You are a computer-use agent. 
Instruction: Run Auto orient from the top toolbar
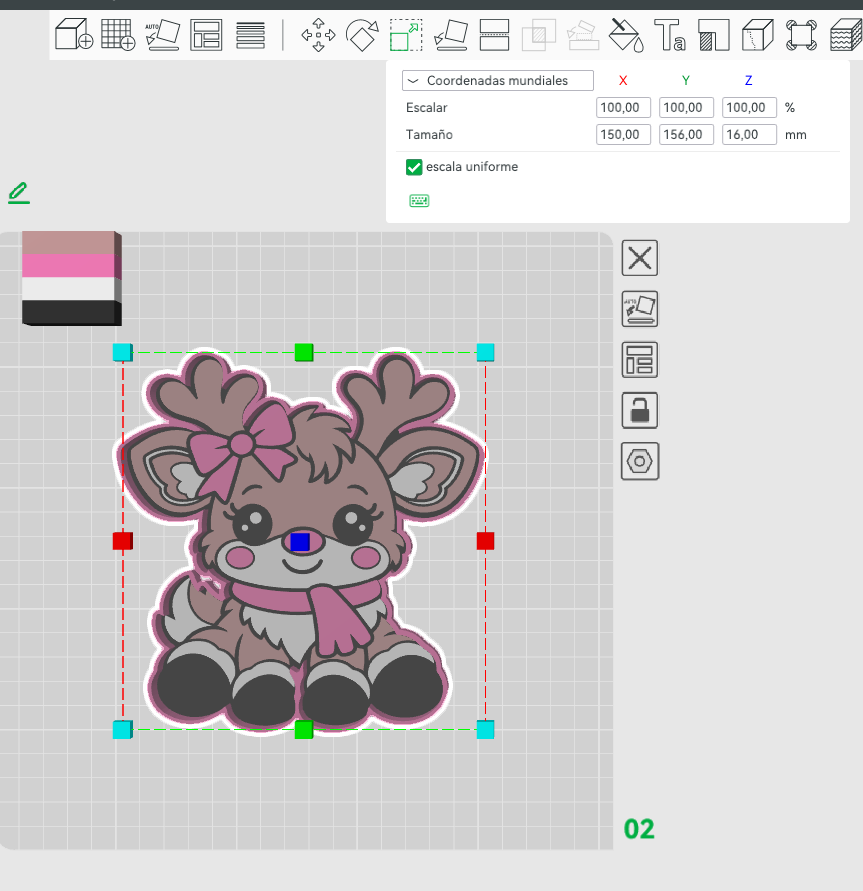click(162, 35)
